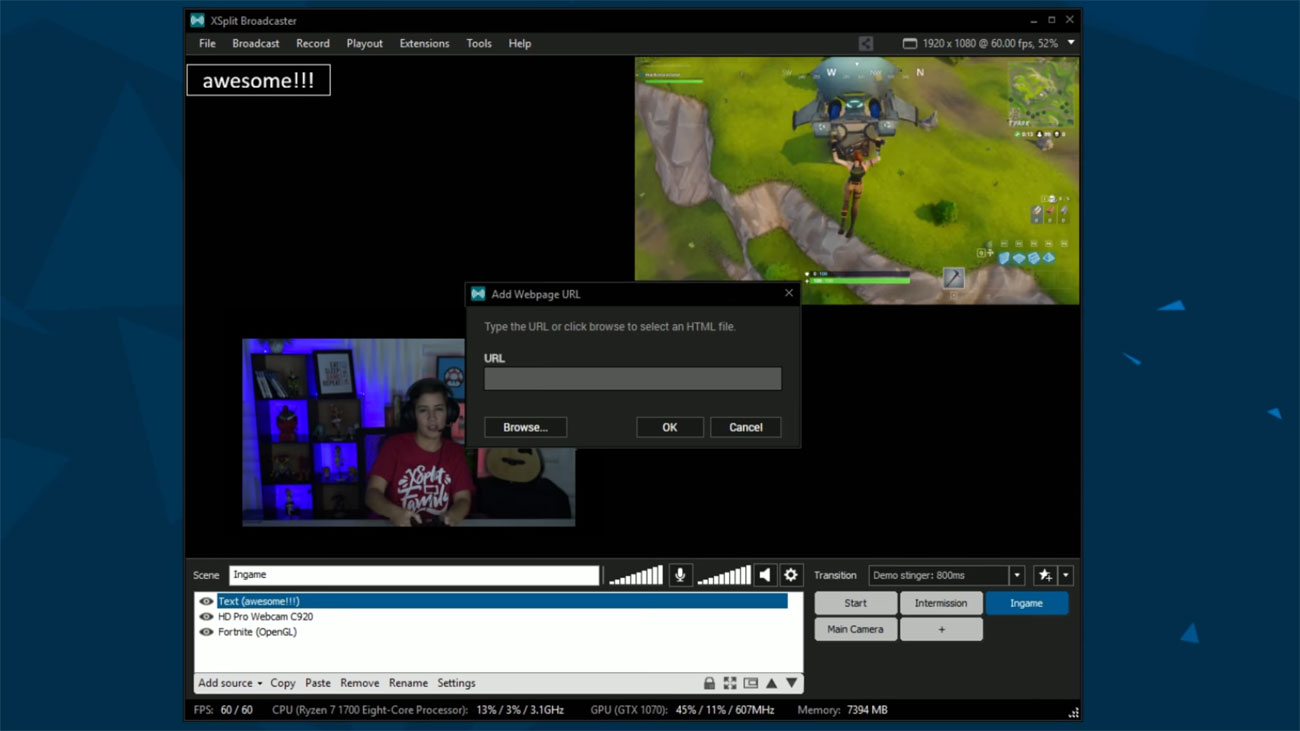Click Remove in the sources toolbar
Viewport: 1300px width, 731px height.
[x=360, y=683]
